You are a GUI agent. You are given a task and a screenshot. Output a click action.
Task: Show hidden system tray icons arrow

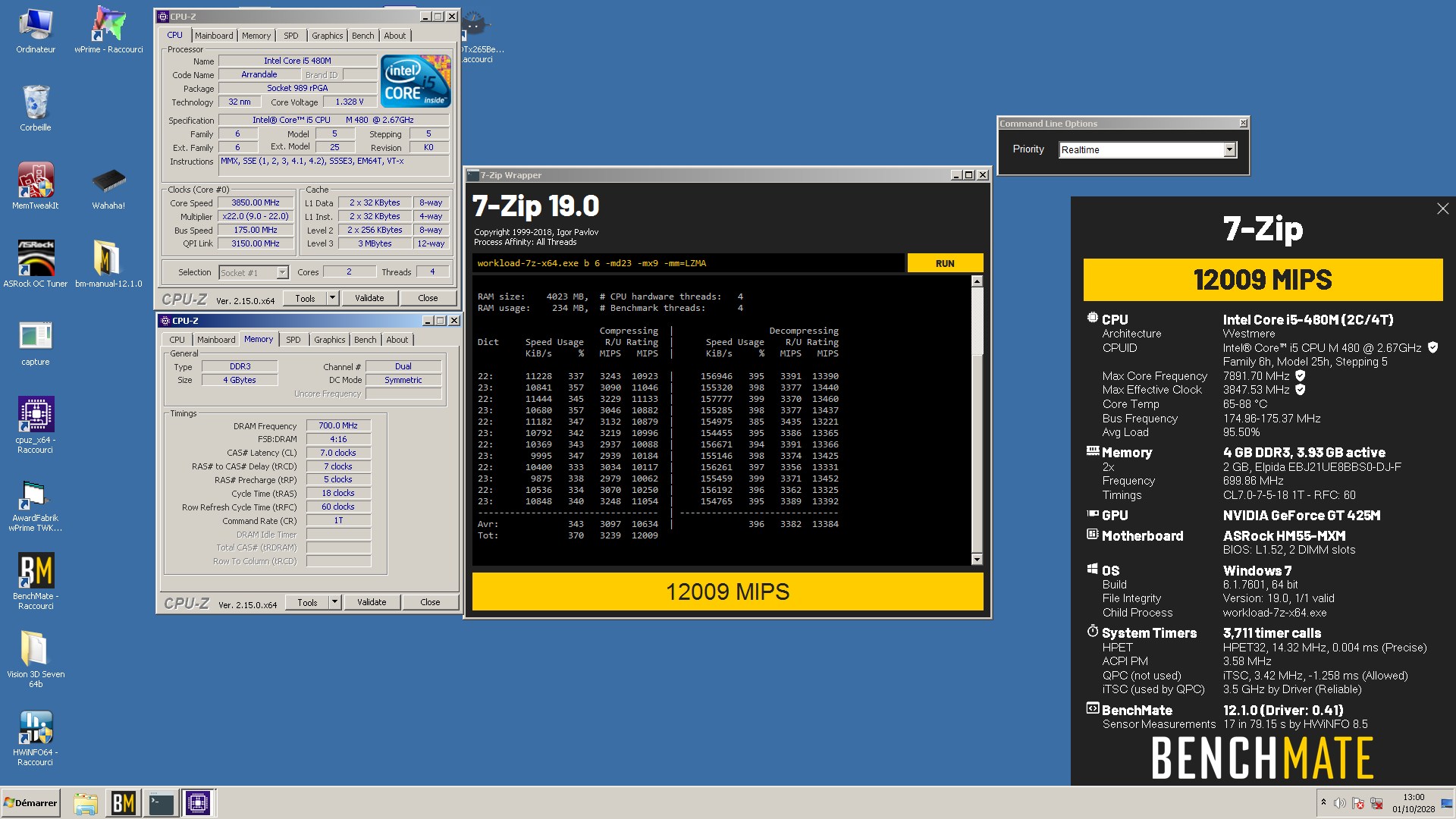(x=1323, y=802)
